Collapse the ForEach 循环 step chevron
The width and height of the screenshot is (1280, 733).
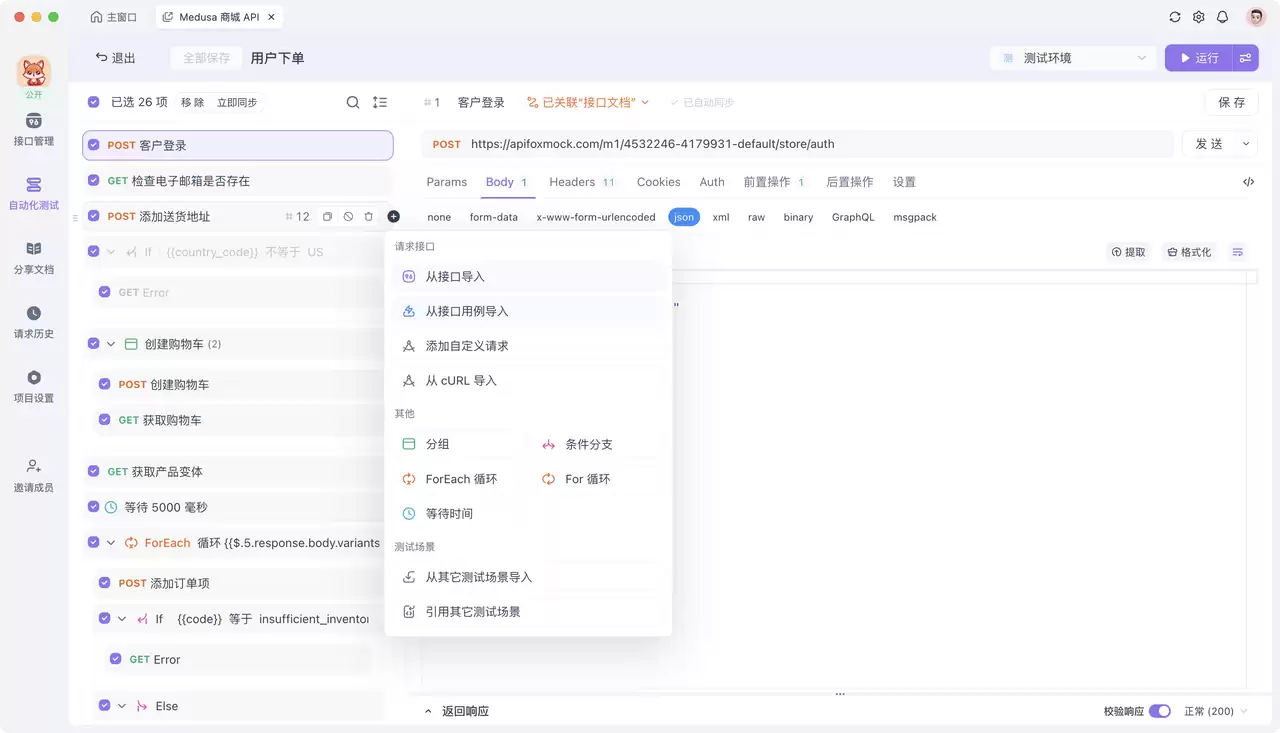pos(111,543)
